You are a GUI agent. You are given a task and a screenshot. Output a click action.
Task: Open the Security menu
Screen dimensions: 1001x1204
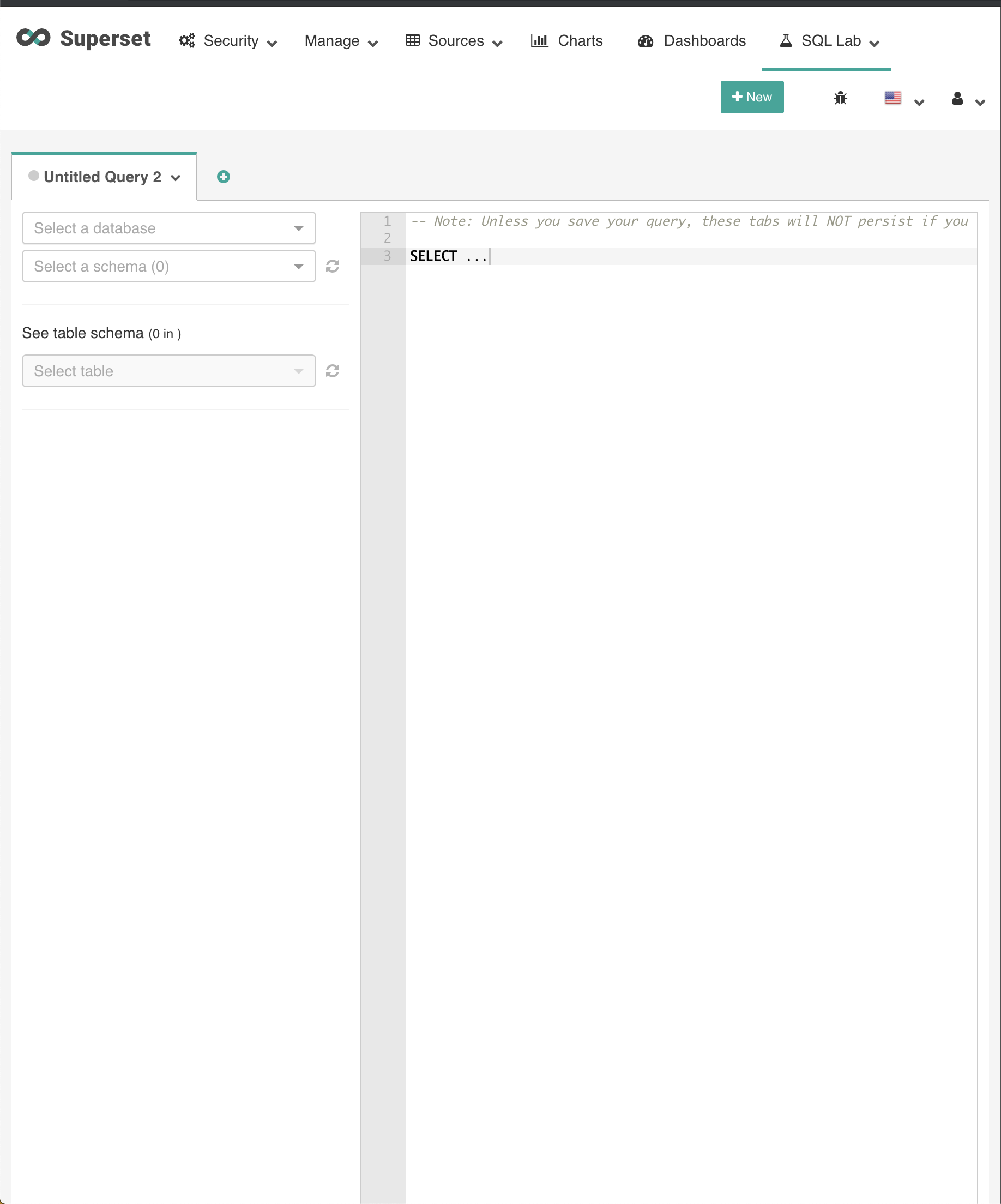[227, 41]
